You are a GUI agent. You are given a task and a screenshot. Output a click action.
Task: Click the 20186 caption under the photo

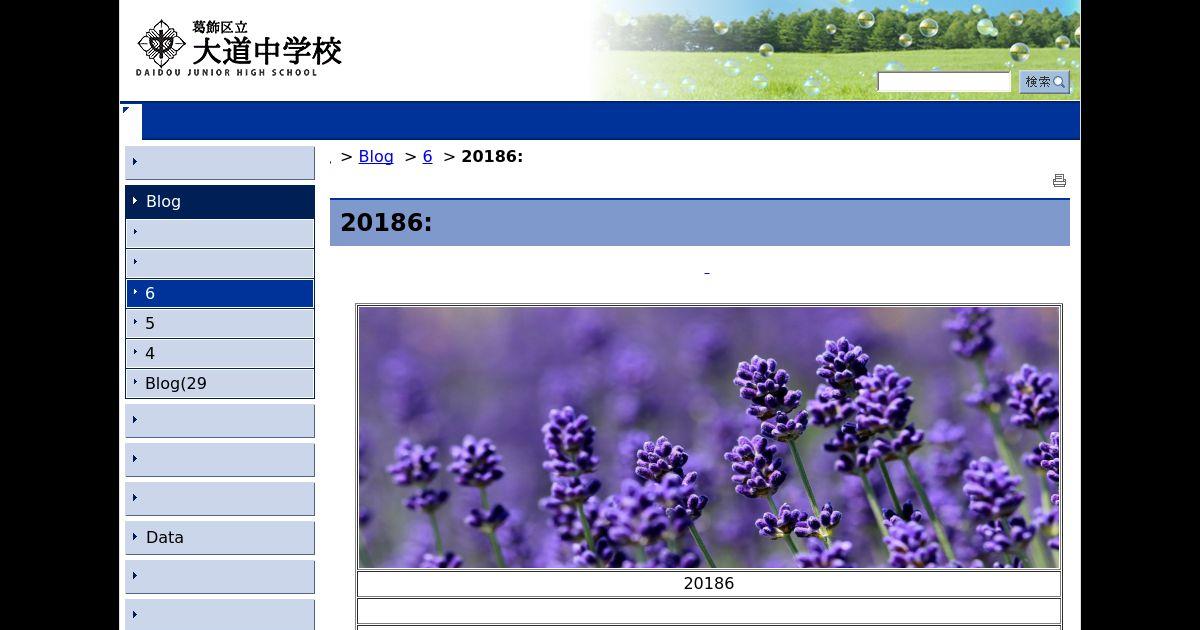pyautogui.click(x=709, y=584)
